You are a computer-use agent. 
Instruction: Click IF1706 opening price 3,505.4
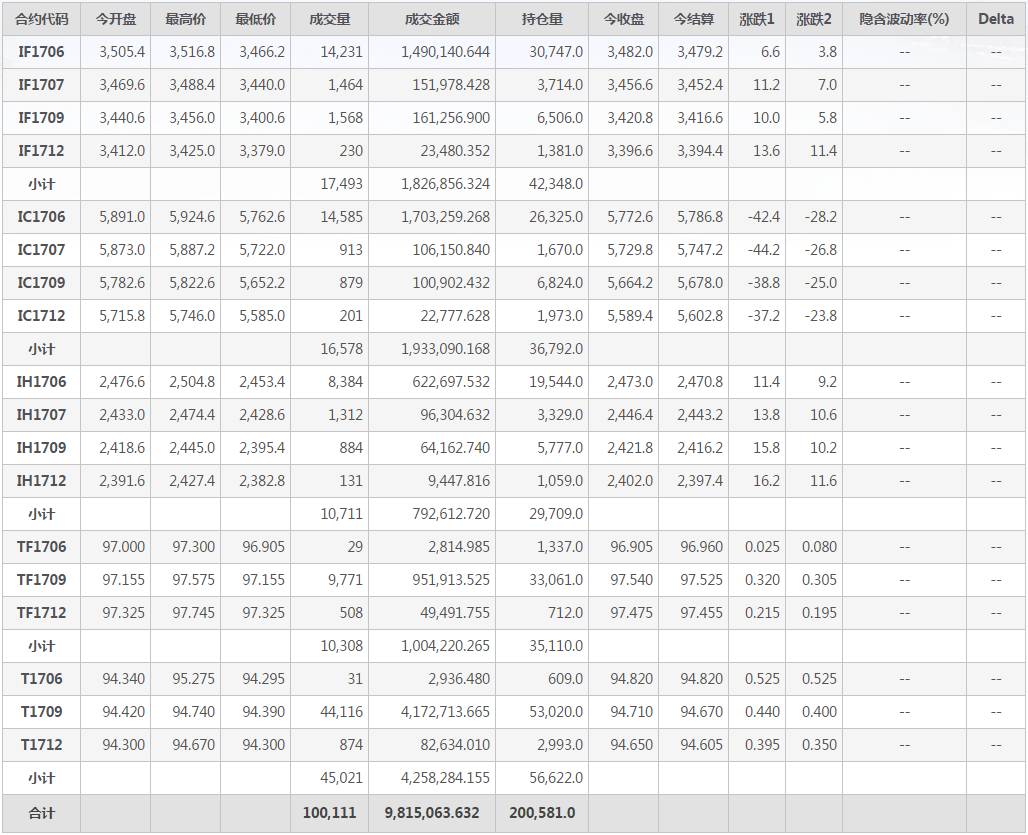122,52
